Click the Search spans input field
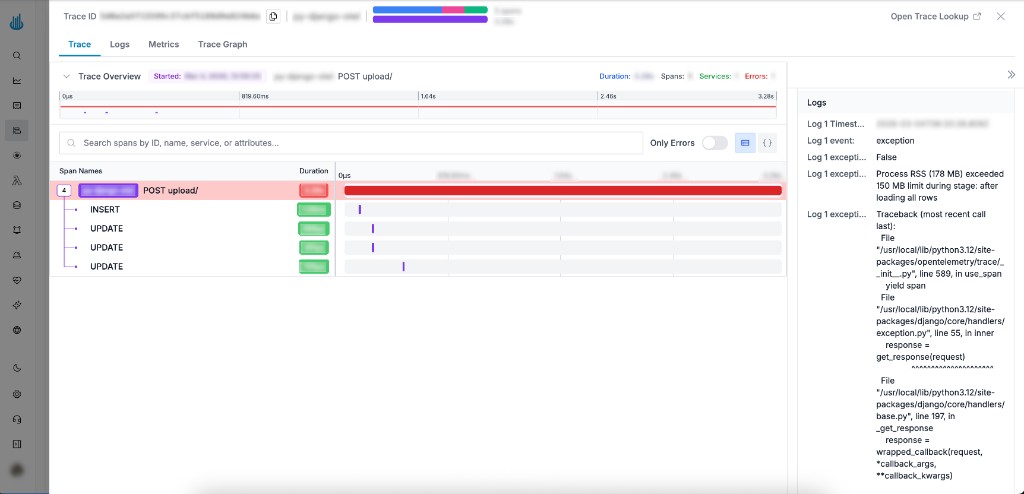The height and width of the screenshot is (494, 1024). coord(351,142)
